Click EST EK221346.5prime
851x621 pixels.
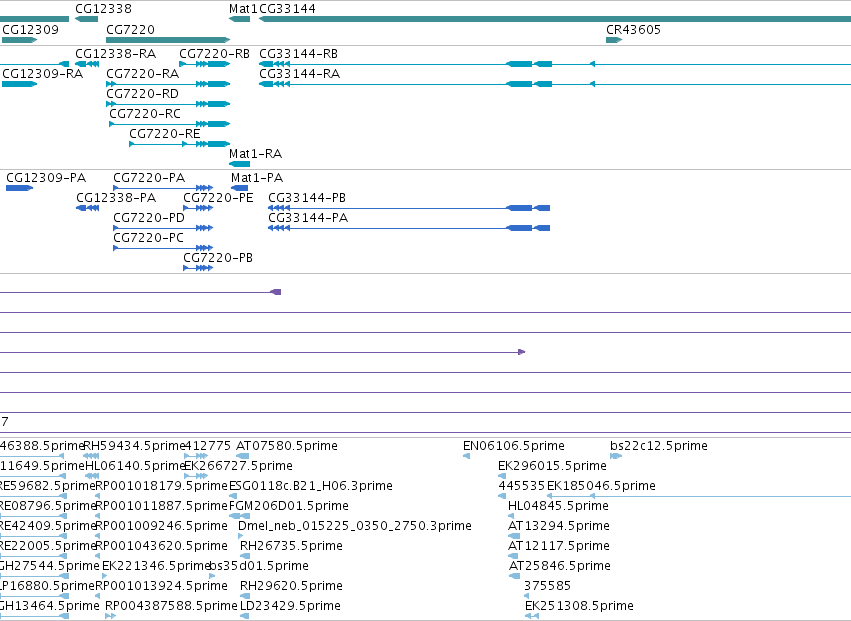point(156,566)
